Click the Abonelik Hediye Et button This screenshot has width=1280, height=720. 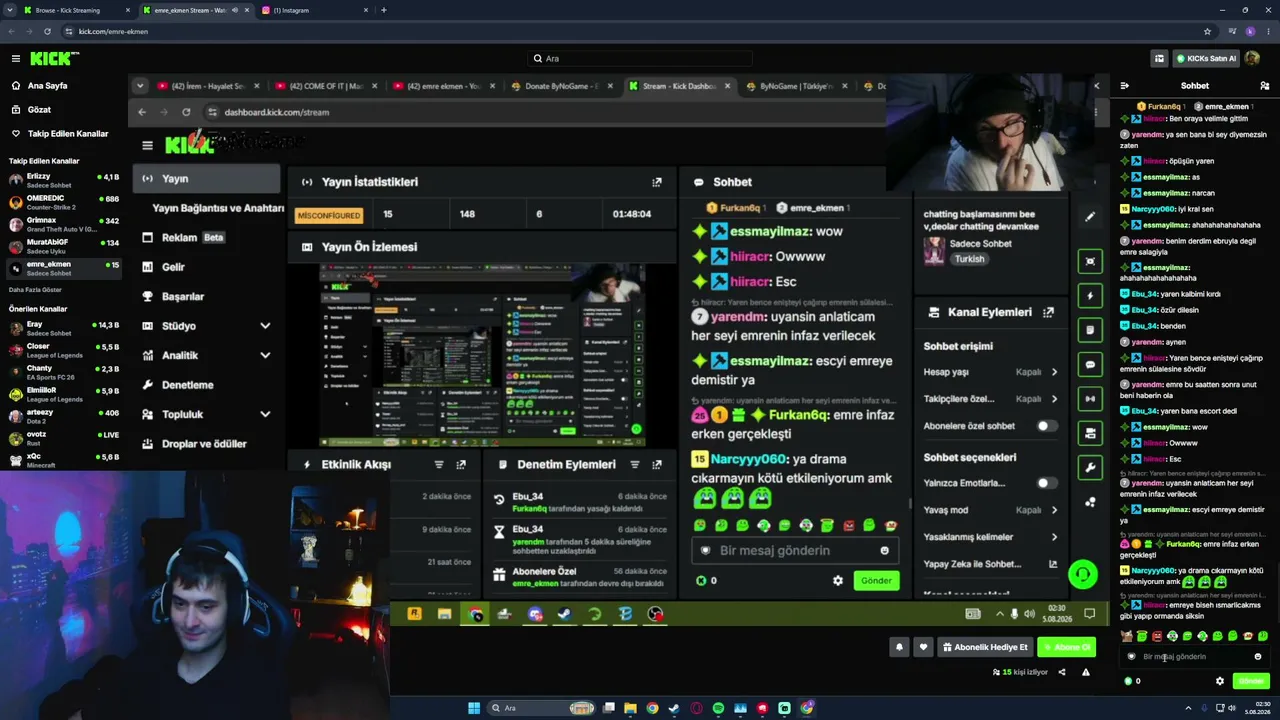985,647
